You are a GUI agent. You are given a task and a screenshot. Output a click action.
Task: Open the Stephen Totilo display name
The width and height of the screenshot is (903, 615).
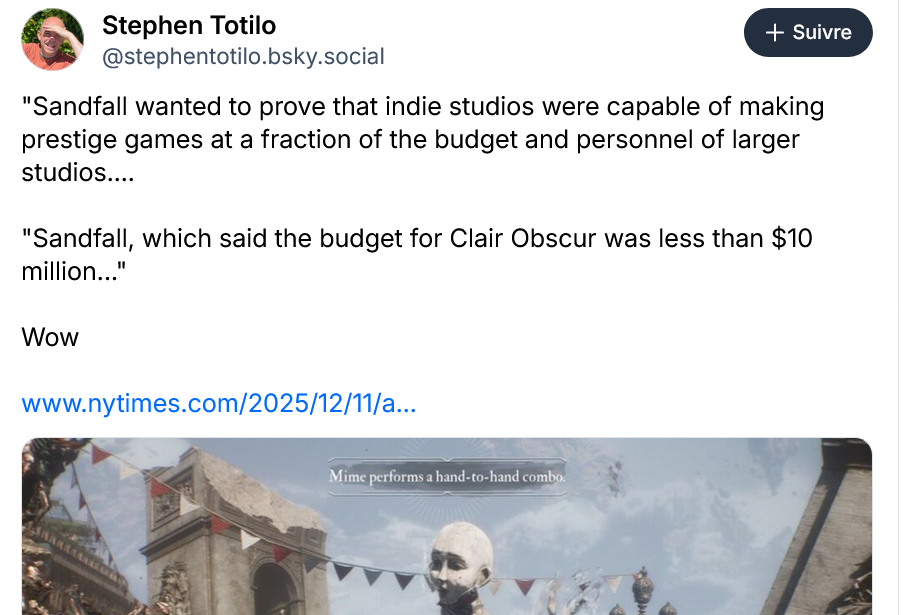tap(189, 24)
